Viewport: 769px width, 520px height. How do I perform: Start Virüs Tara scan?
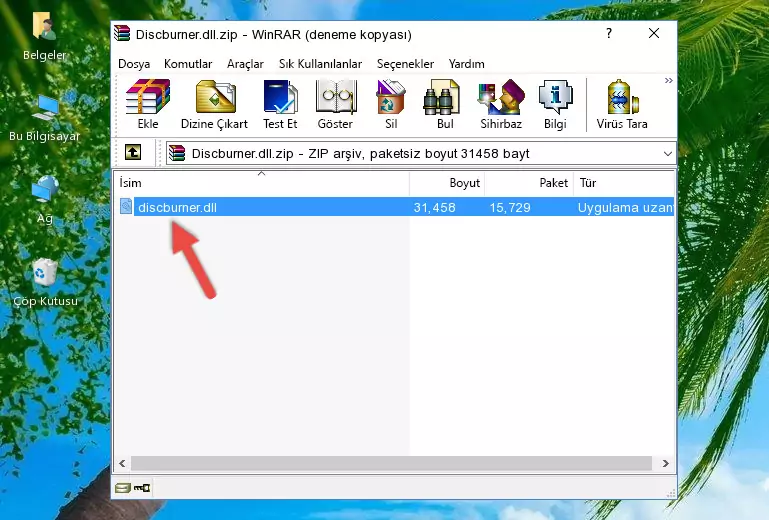click(x=622, y=104)
